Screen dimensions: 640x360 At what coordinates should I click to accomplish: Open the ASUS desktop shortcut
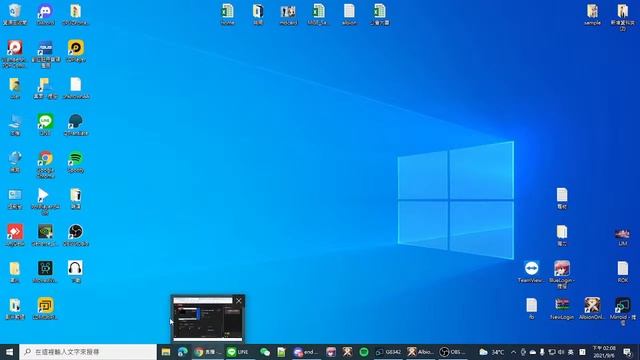tap(45, 54)
